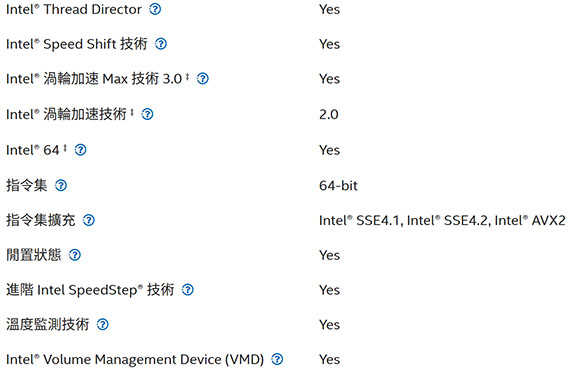The height and width of the screenshot is (371, 570).
Task: Click help icon next to Speed Shift 技術
Action: point(161,44)
